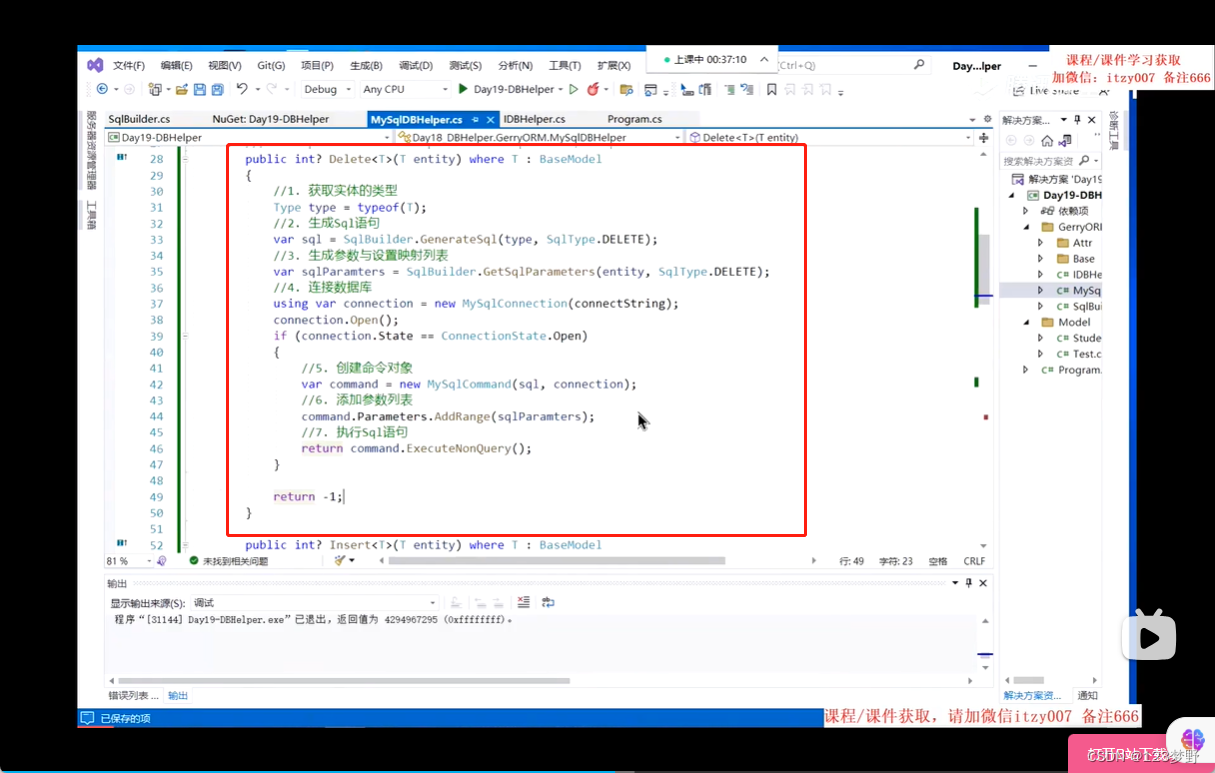Save the current file with disk icon
This screenshot has width=1215, height=773.
(200, 89)
